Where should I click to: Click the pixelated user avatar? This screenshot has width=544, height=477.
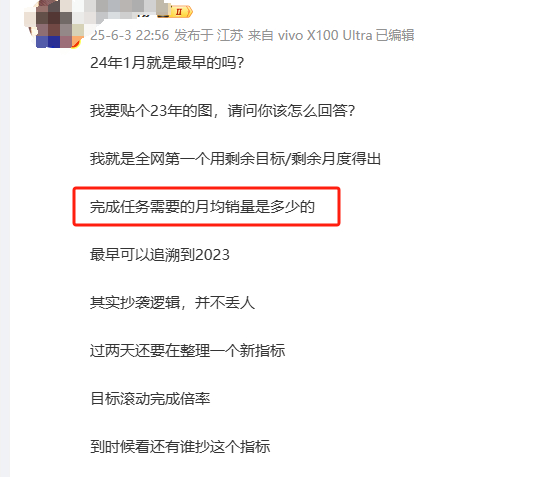(54, 24)
